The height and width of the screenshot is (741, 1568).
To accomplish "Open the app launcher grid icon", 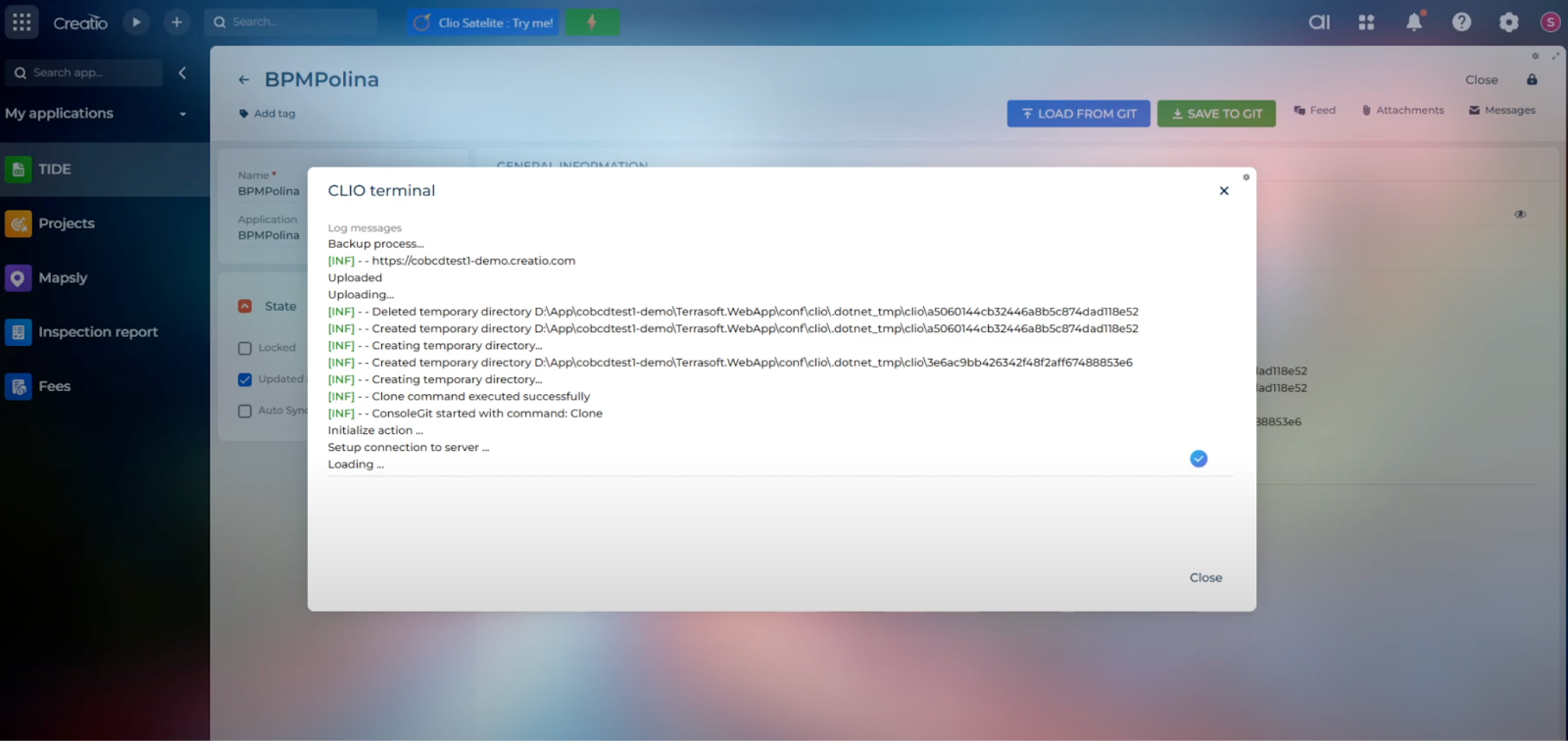I will 22,22.
